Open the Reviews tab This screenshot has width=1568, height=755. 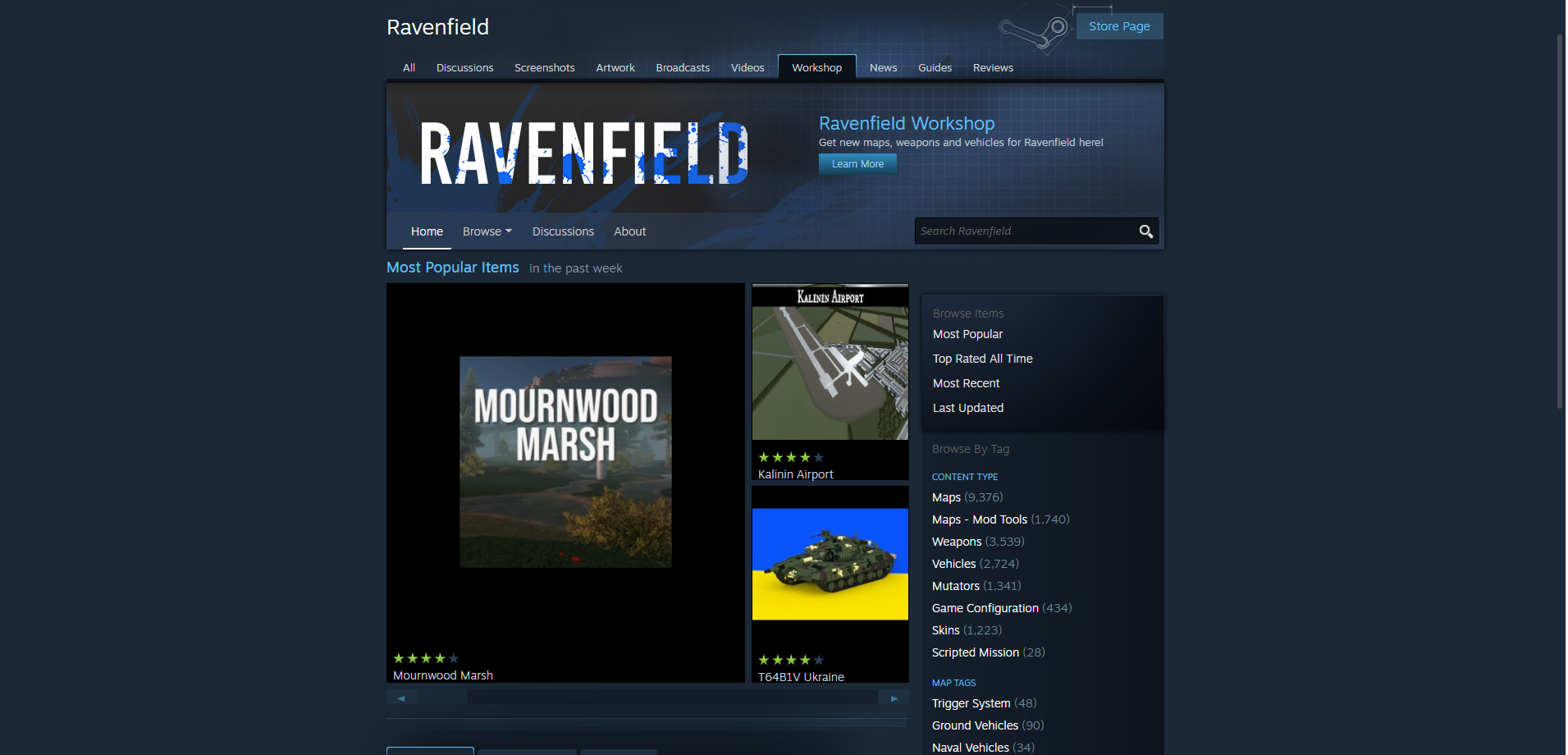tap(993, 67)
